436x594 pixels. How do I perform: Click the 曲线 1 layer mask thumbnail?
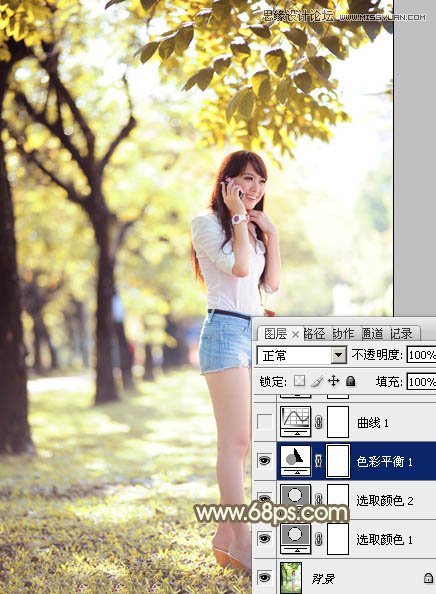pyautogui.click(x=338, y=422)
